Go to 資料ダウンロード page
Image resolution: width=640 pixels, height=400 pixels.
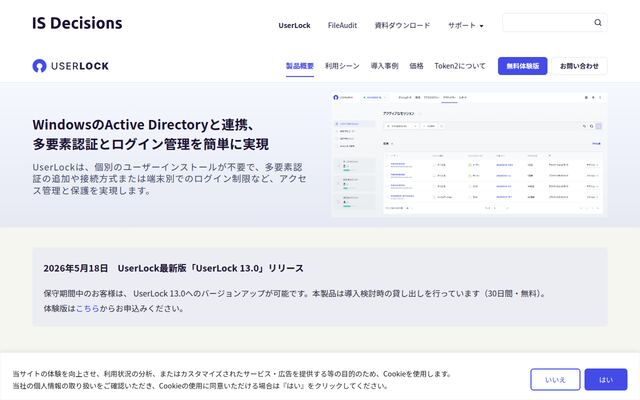[402, 25]
